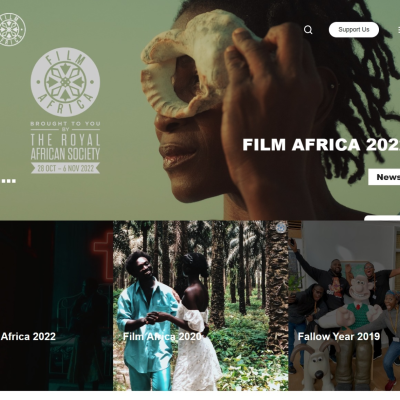Click the small round badge above Film Africa 2020 tile
The height and width of the screenshot is (400, 400).
(x=281, y=227)
